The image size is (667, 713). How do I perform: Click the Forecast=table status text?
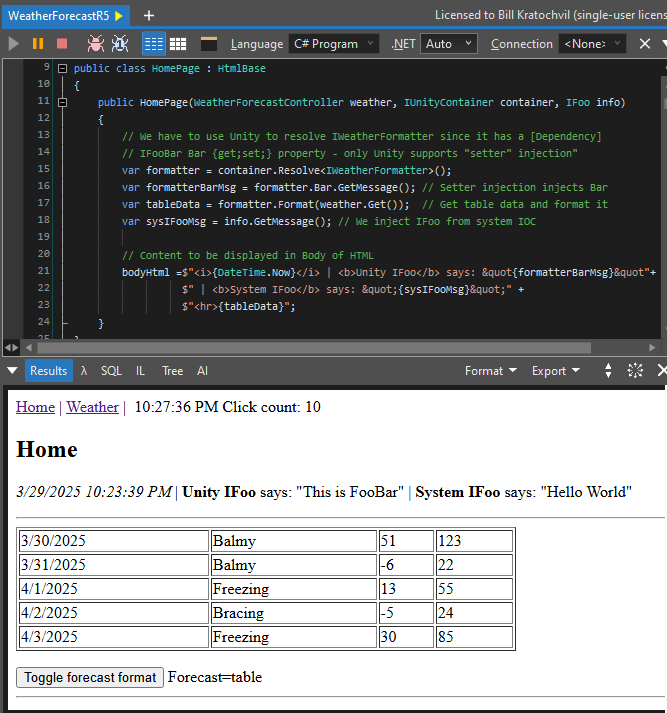click(215, 678)
